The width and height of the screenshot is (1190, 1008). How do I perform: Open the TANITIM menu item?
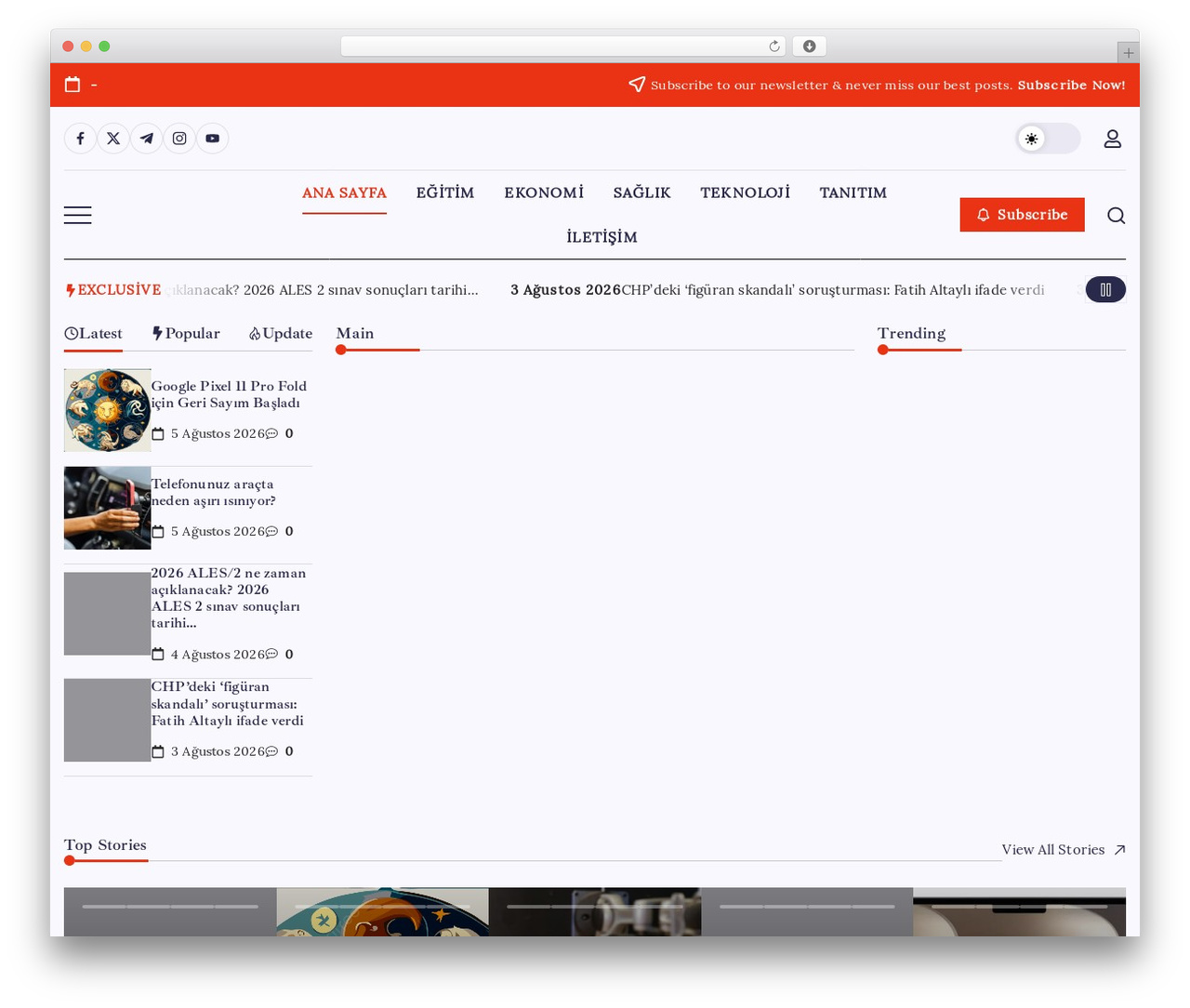click(x=853, y=192)
